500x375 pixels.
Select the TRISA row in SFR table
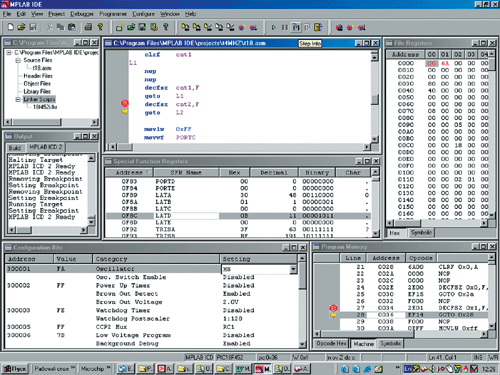coord(238,229)
